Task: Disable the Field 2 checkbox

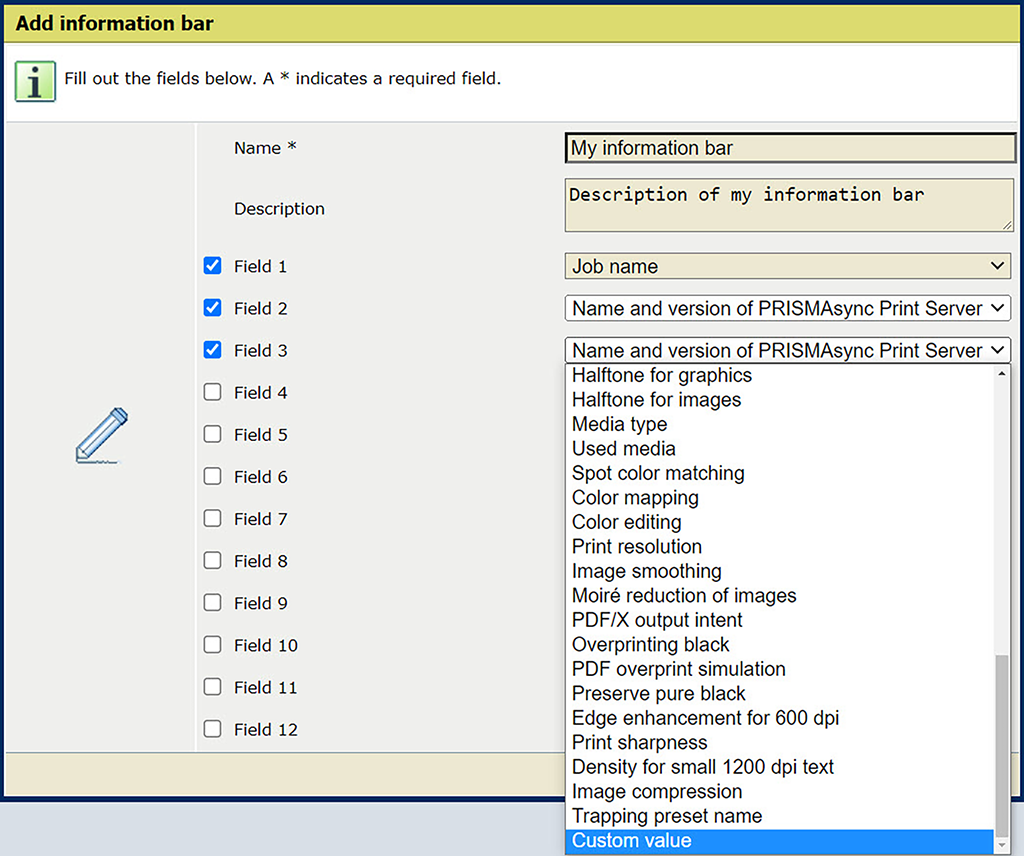Action: point(212,308)
